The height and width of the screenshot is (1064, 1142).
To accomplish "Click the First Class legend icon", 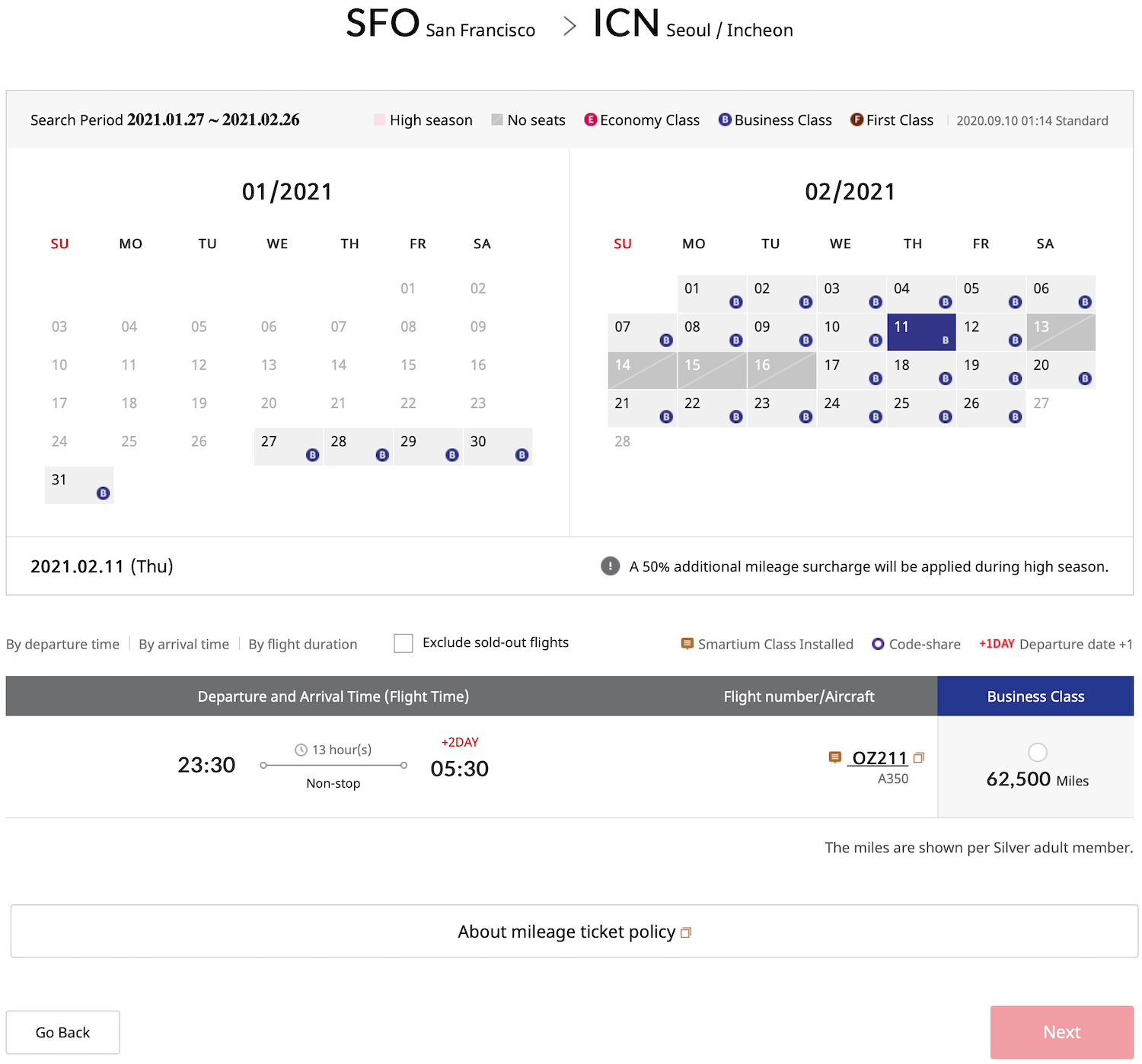I will (x=856, y=119).
